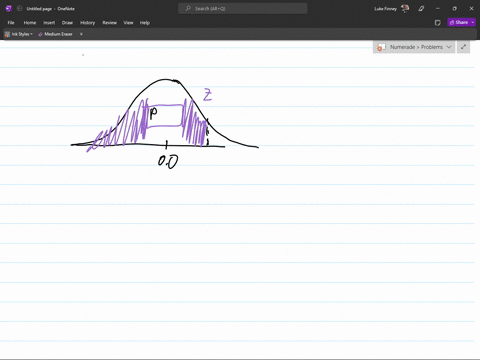
Task: Click the pen mode icon in title bar
Action: point(421,9)
